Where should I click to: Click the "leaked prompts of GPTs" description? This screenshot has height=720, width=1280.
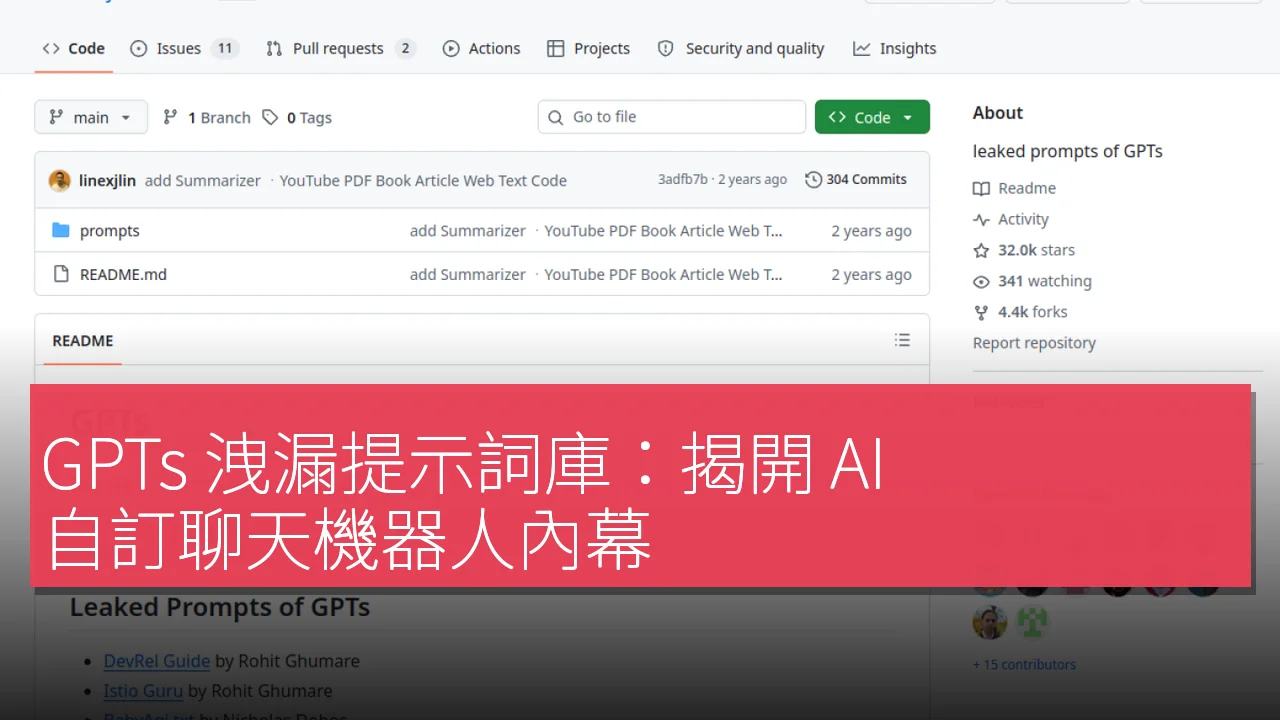1067,151
